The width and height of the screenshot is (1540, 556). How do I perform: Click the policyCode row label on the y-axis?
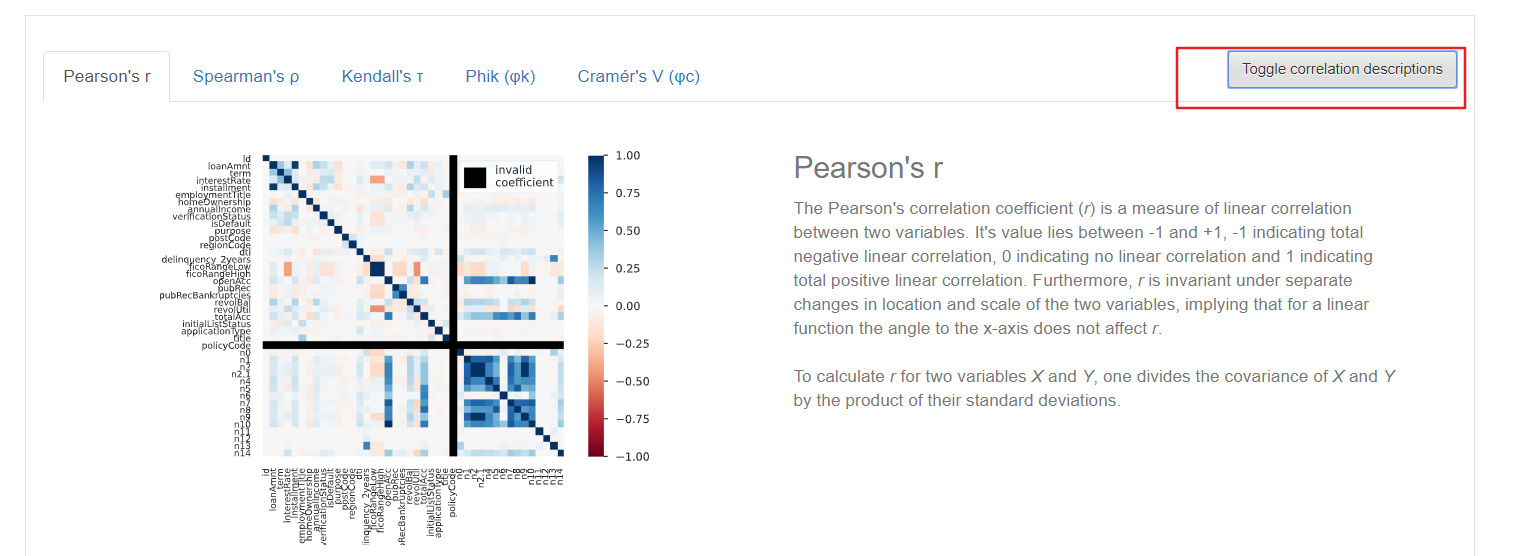click(x=227, y=345)
